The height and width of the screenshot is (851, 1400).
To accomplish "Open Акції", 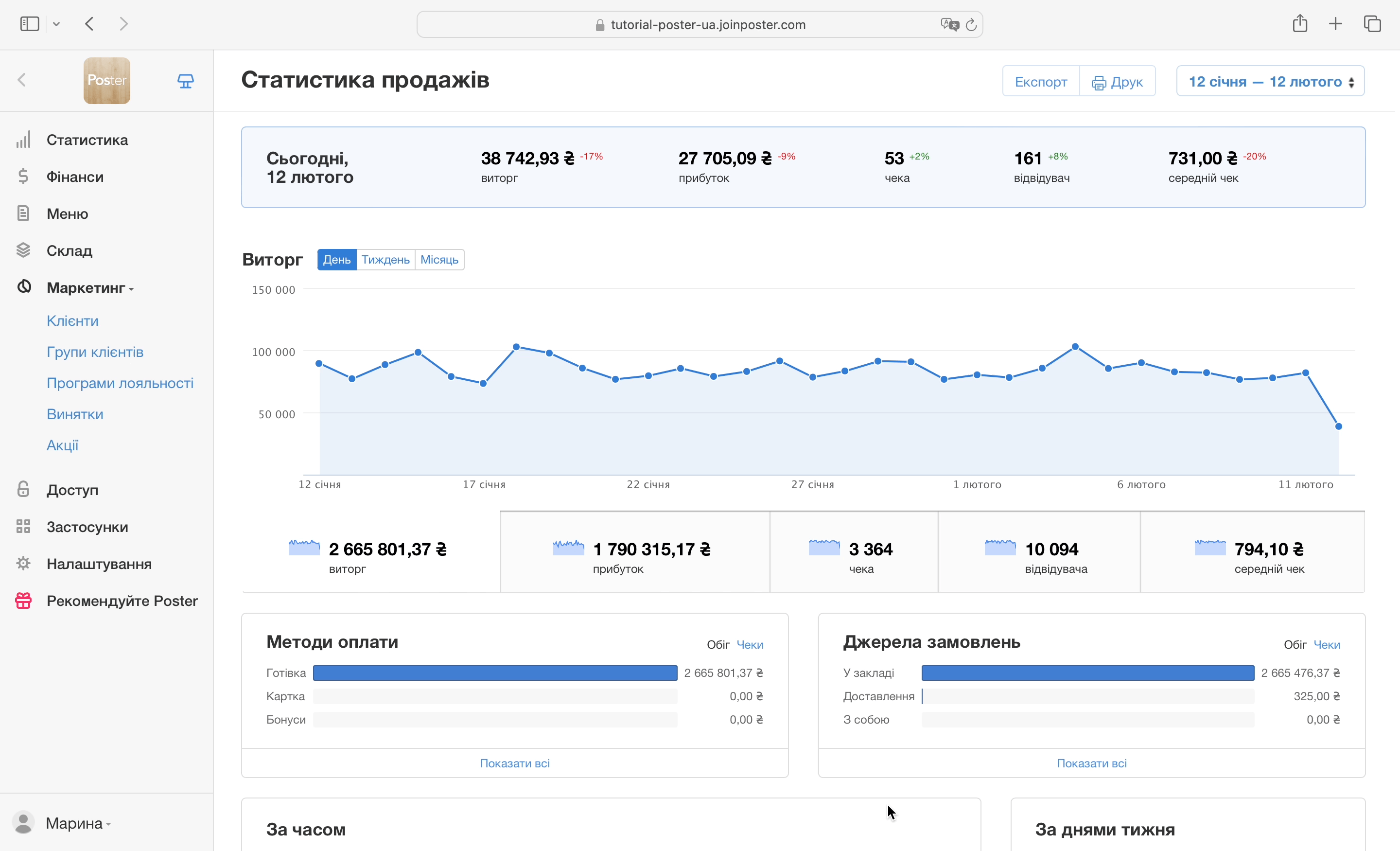I will (63, 445).
